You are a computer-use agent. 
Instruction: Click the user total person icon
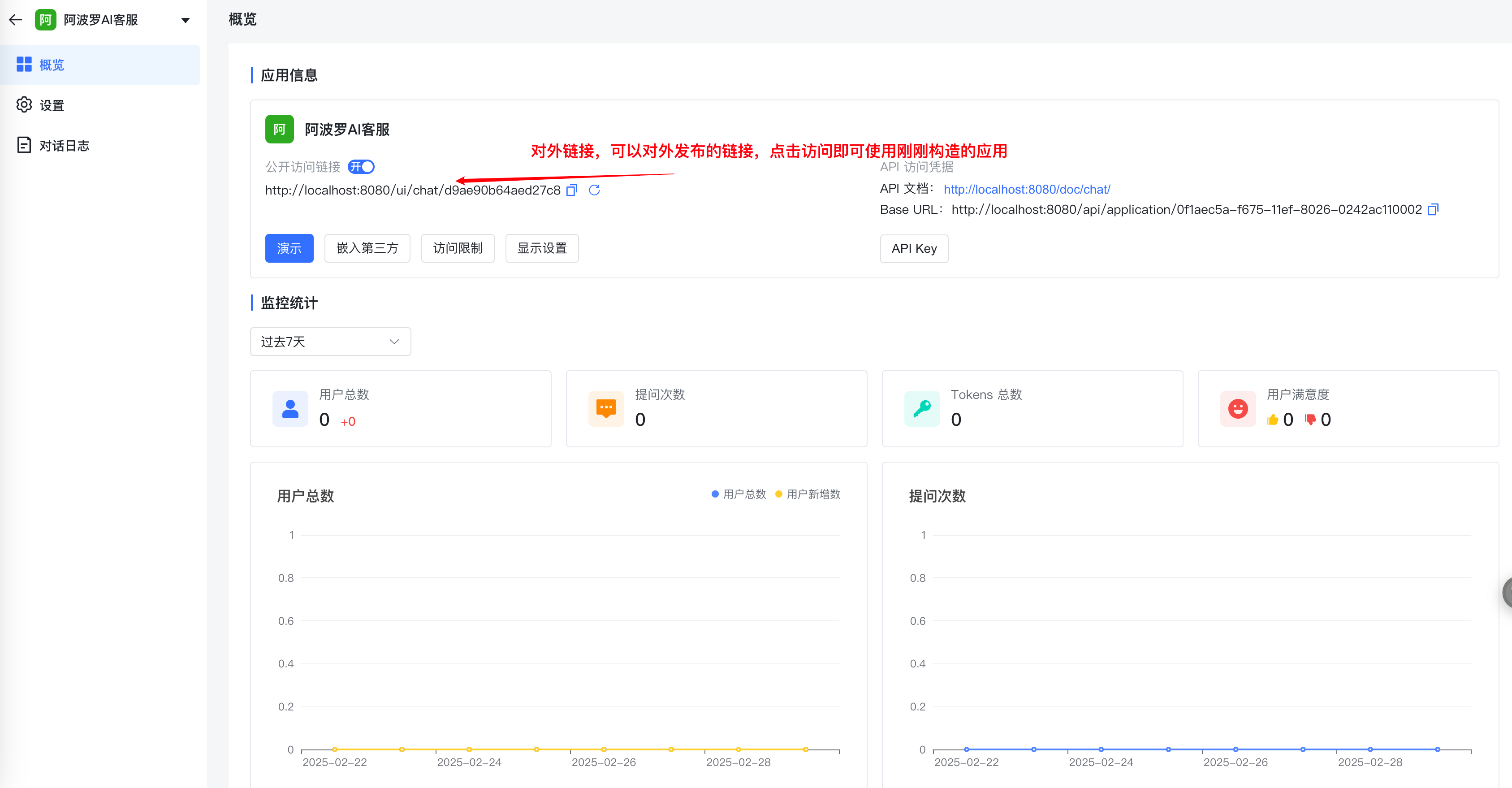tap(290, 409)
